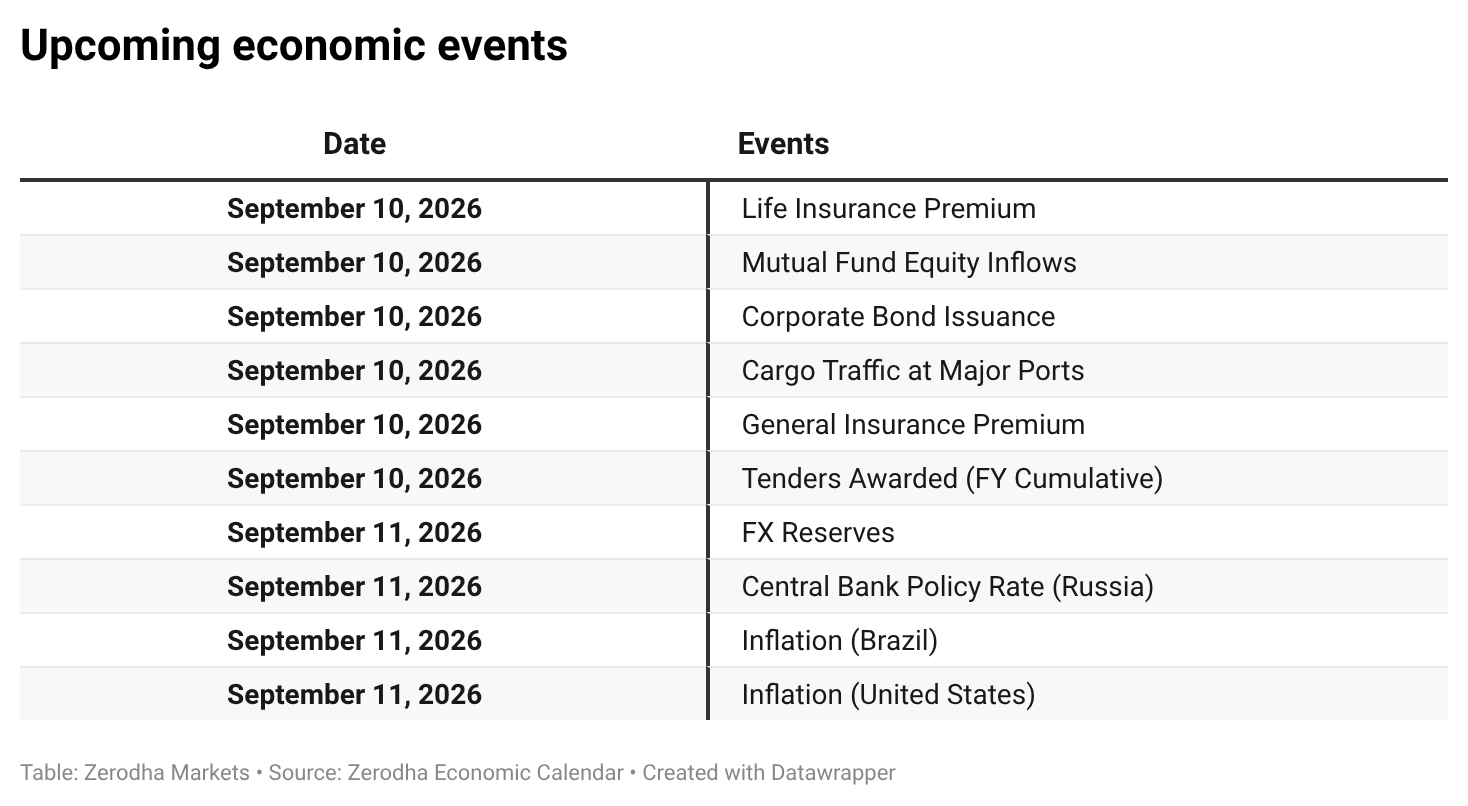
Task: Open the Created with Datawrapper link
Action: (x=768, y=773)
